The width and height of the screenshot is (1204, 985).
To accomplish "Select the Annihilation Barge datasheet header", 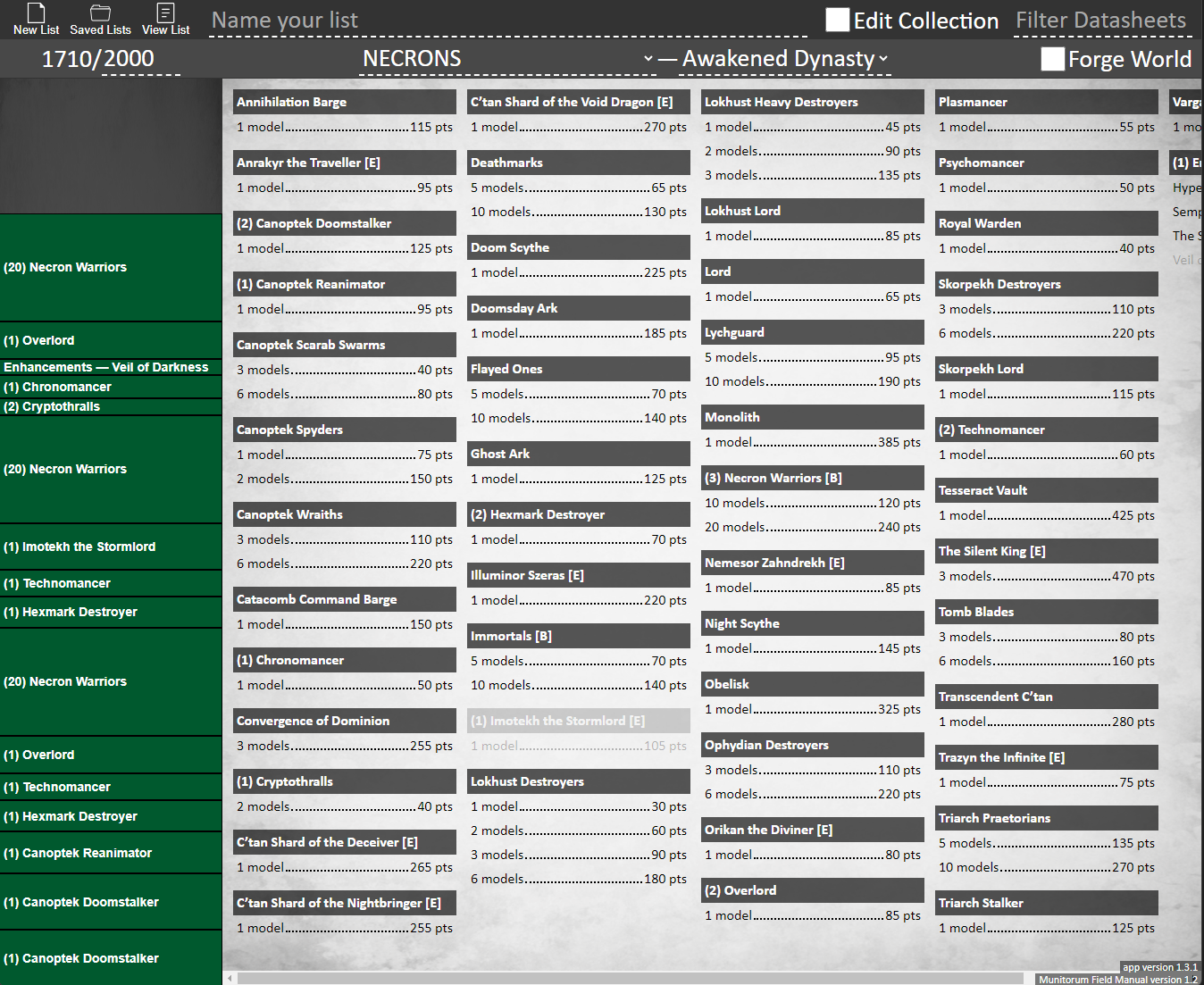I will point(345,102).
